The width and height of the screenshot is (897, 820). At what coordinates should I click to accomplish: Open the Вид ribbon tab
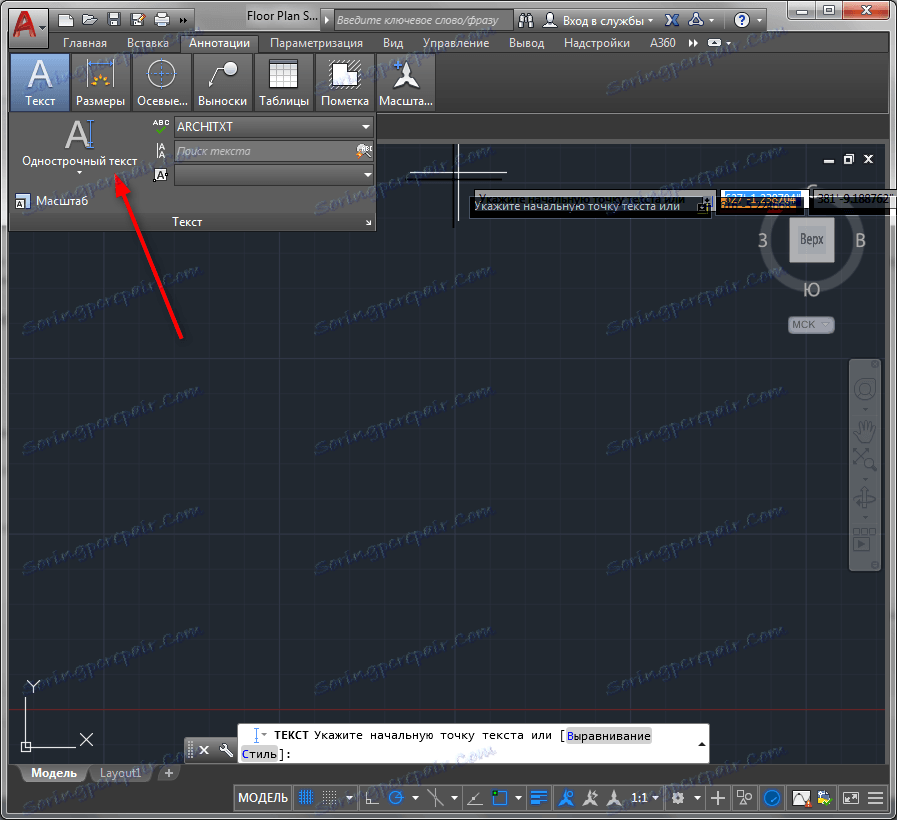[x=393, y=43]
